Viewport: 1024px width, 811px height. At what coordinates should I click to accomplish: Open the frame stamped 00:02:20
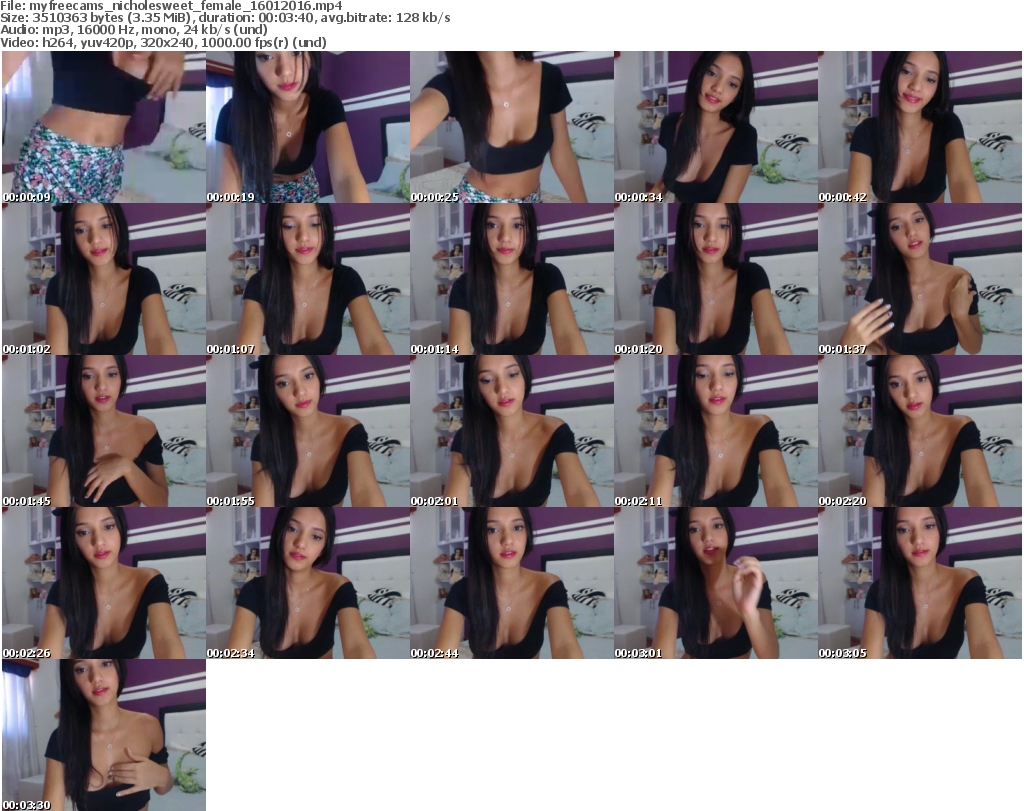[x=920, y=431]
